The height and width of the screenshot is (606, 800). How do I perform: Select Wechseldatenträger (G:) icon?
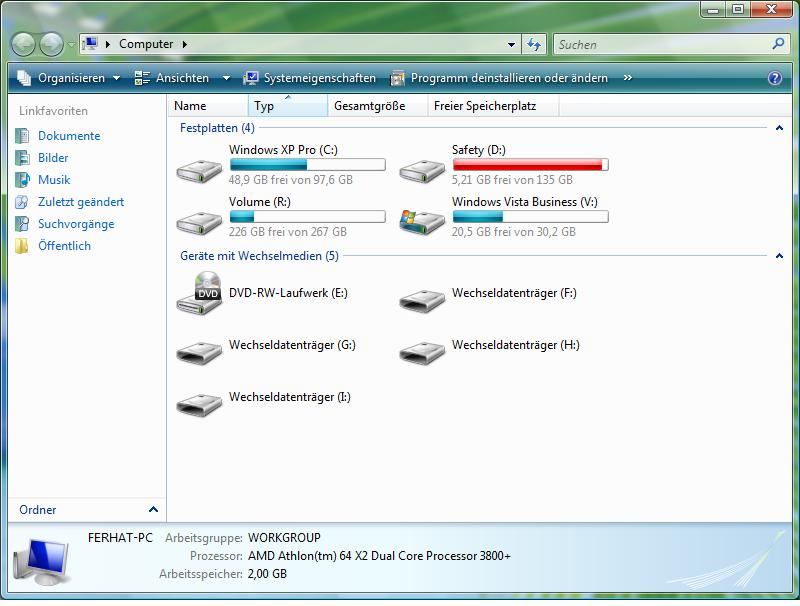coord(199,353)
